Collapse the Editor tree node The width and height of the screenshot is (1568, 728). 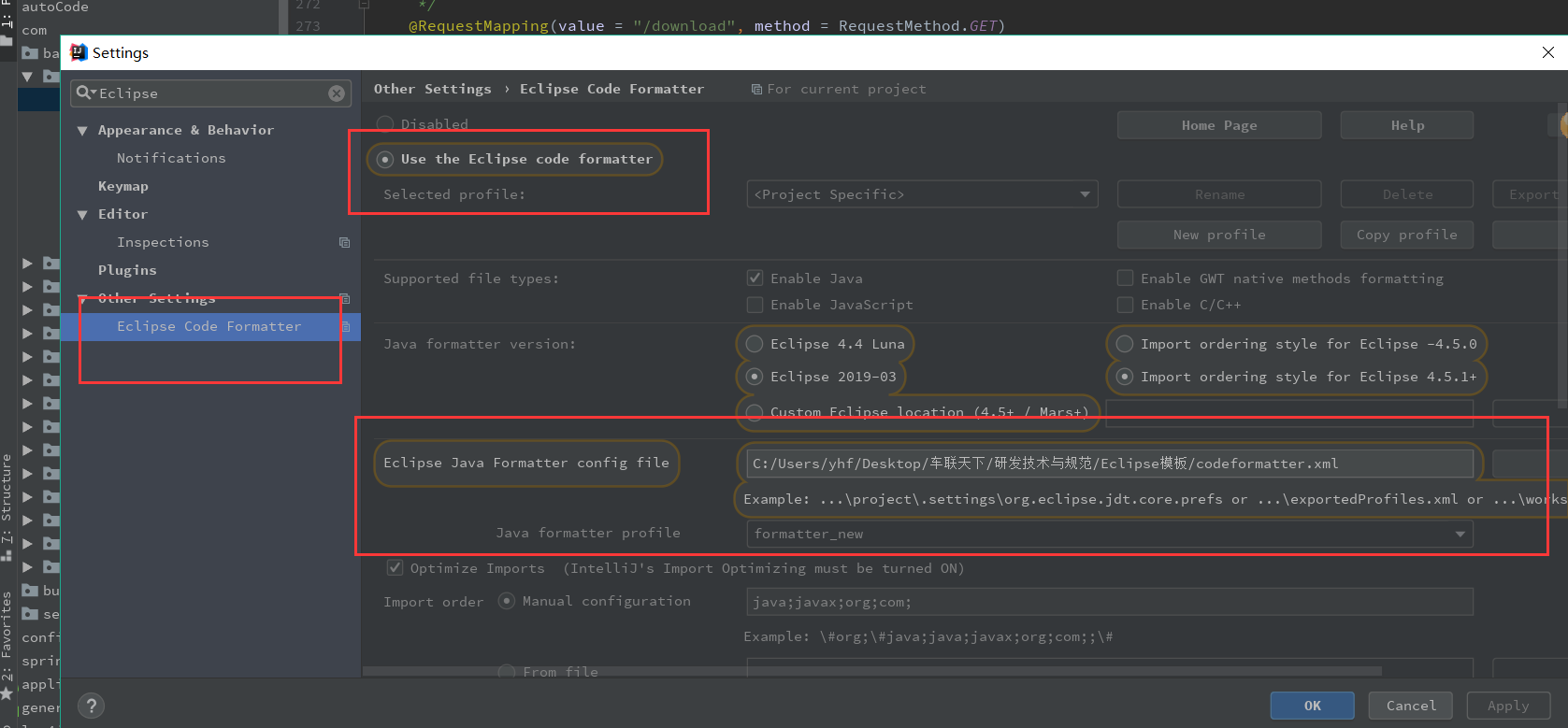[x=82, y=215]
